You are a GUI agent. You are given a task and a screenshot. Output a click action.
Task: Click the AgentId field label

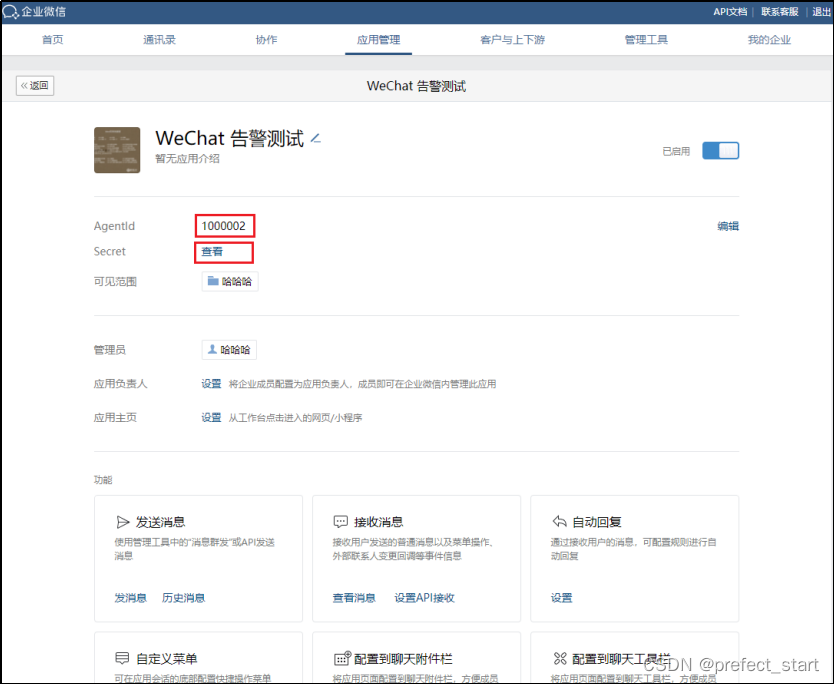coord(114,226)
